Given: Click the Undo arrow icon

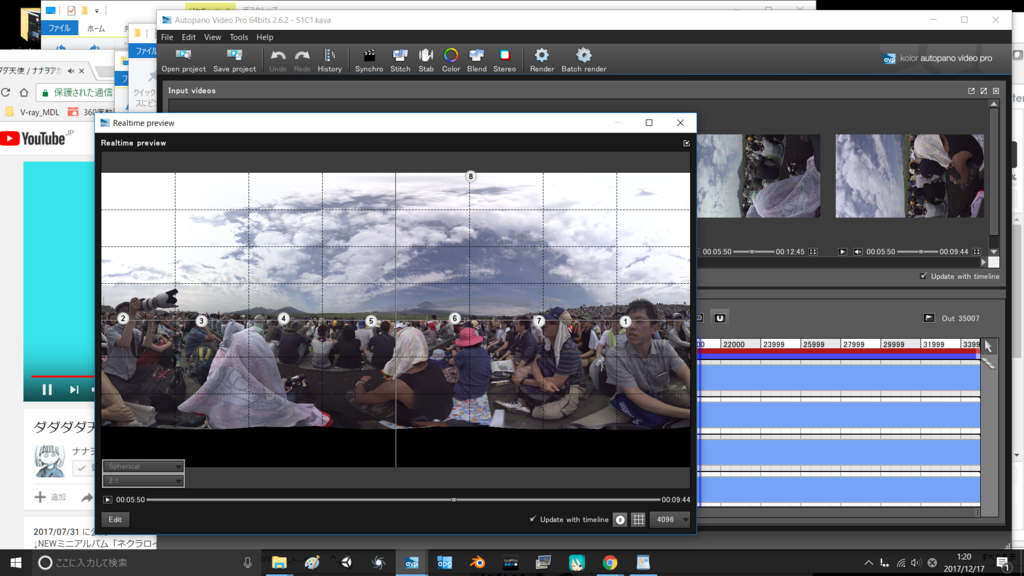Looking at the screenshot, I should pyautogui.click(x=278, y=56).
